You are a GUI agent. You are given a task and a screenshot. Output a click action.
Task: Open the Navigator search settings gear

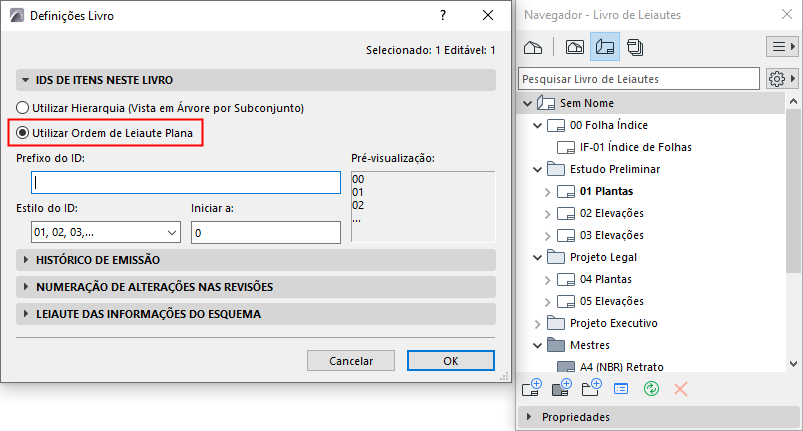click(782, 79)
